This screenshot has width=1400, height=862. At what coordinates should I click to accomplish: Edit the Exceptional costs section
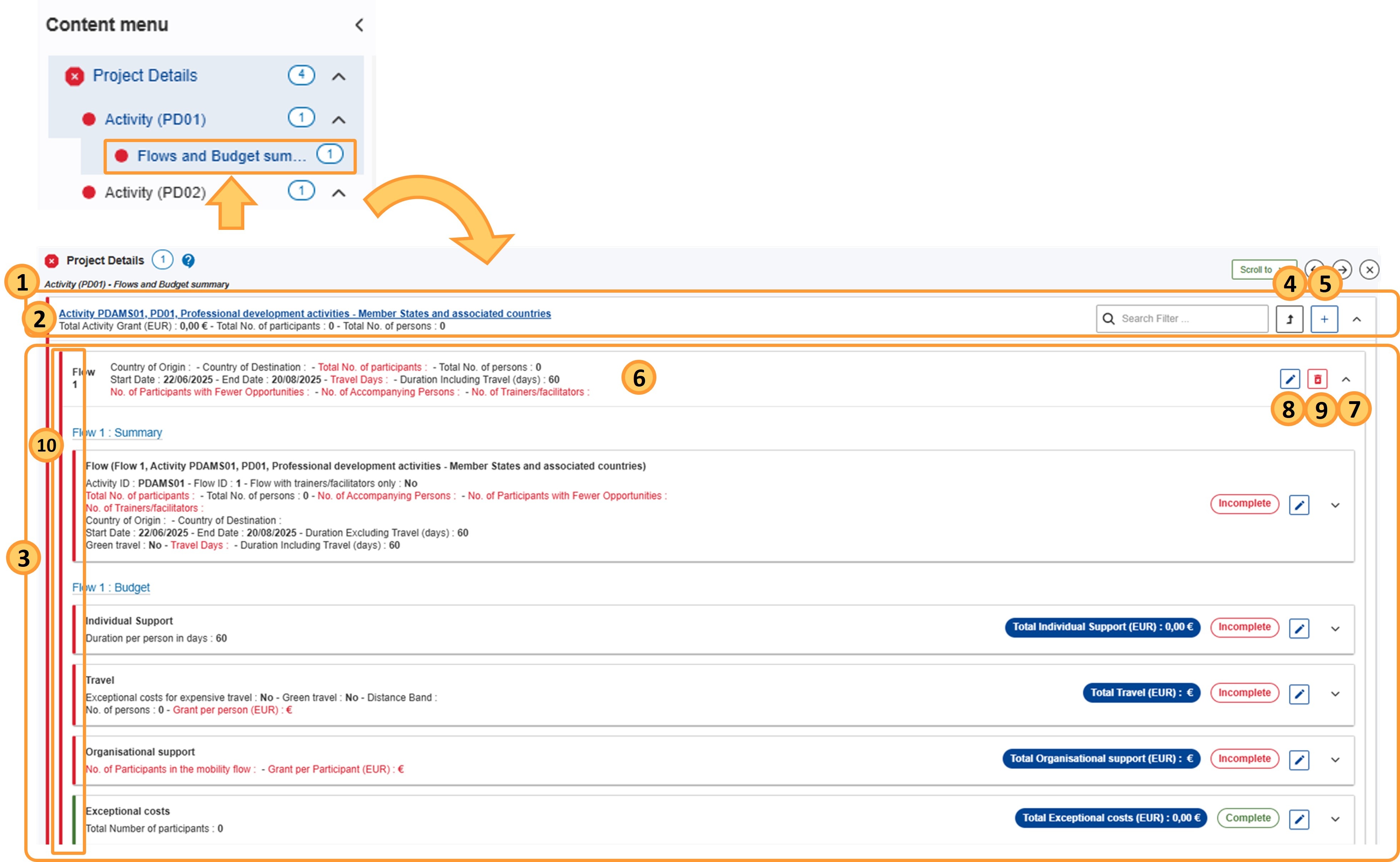pos(1299,819)
